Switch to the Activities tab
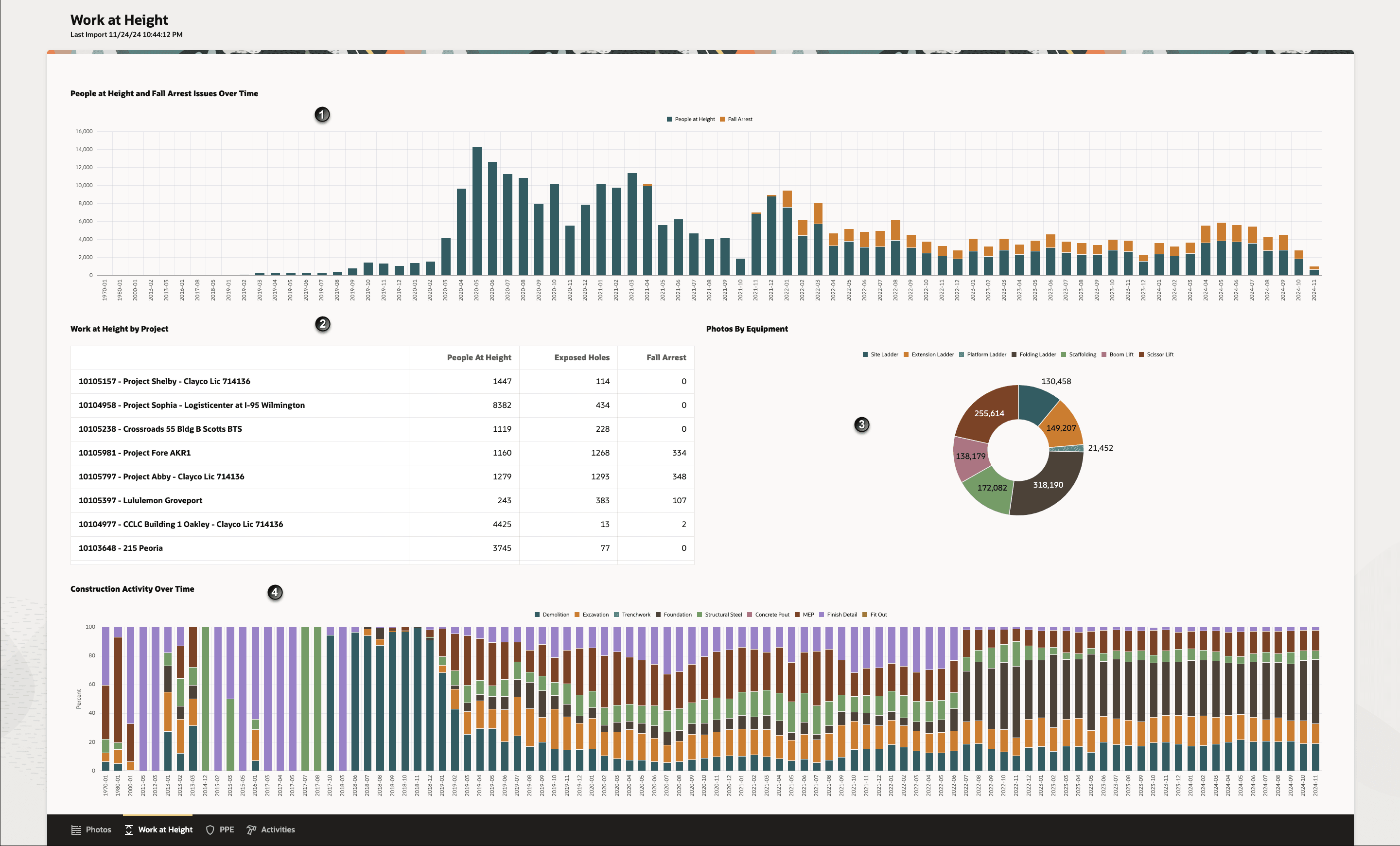1400x846 pixels. (277, 829)
